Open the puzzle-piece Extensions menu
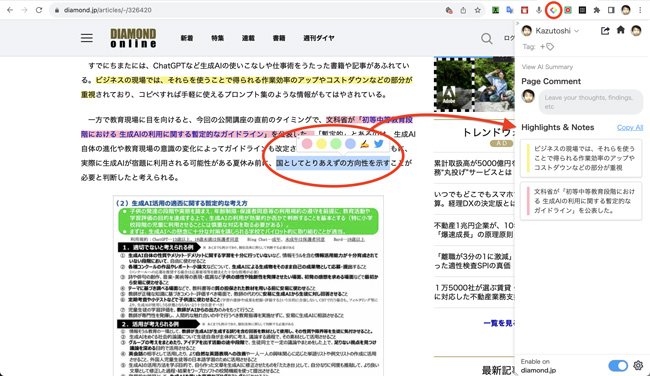 [x=597, y=10]
